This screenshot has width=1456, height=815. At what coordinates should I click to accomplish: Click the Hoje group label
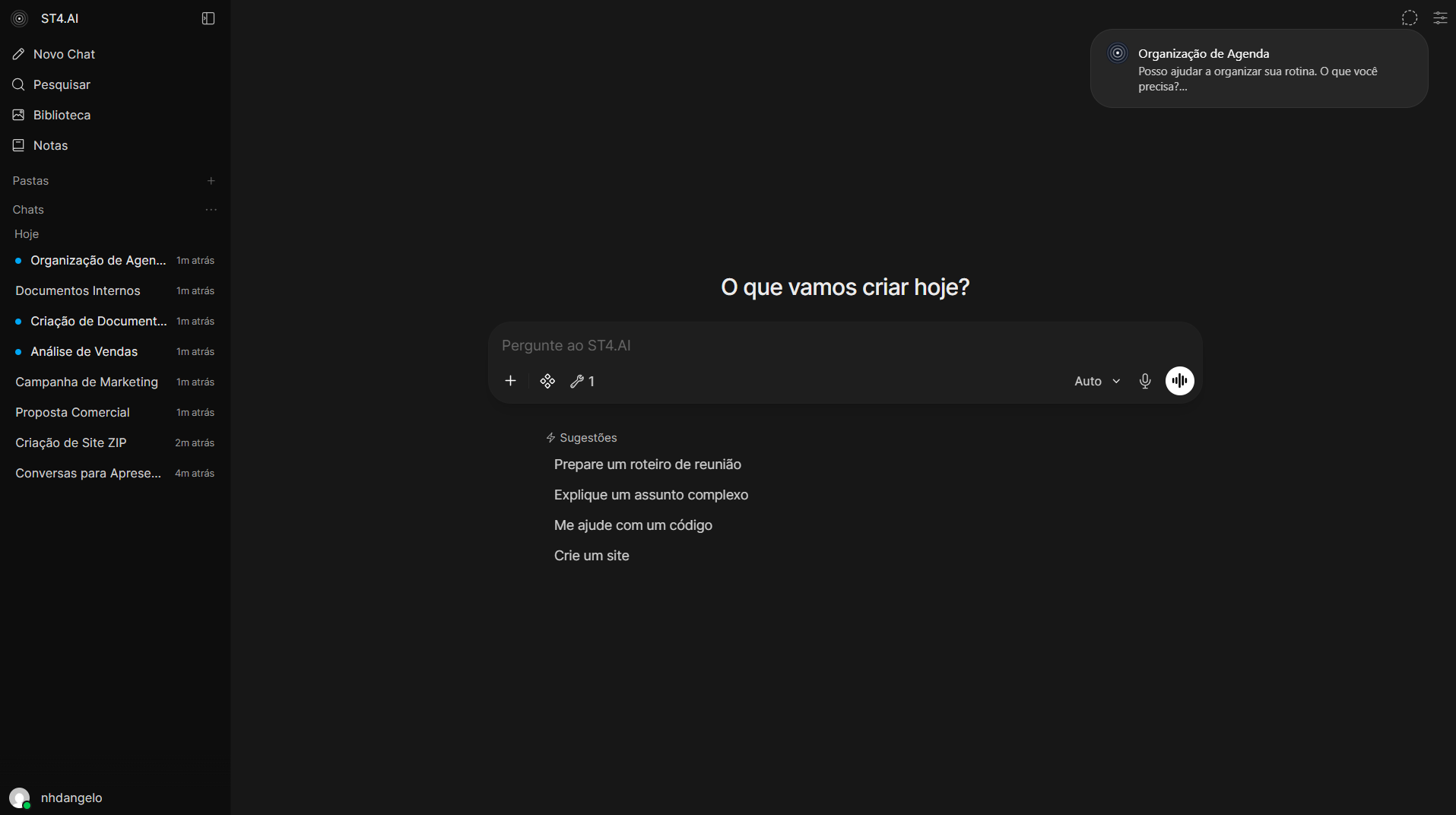[27, 234]
